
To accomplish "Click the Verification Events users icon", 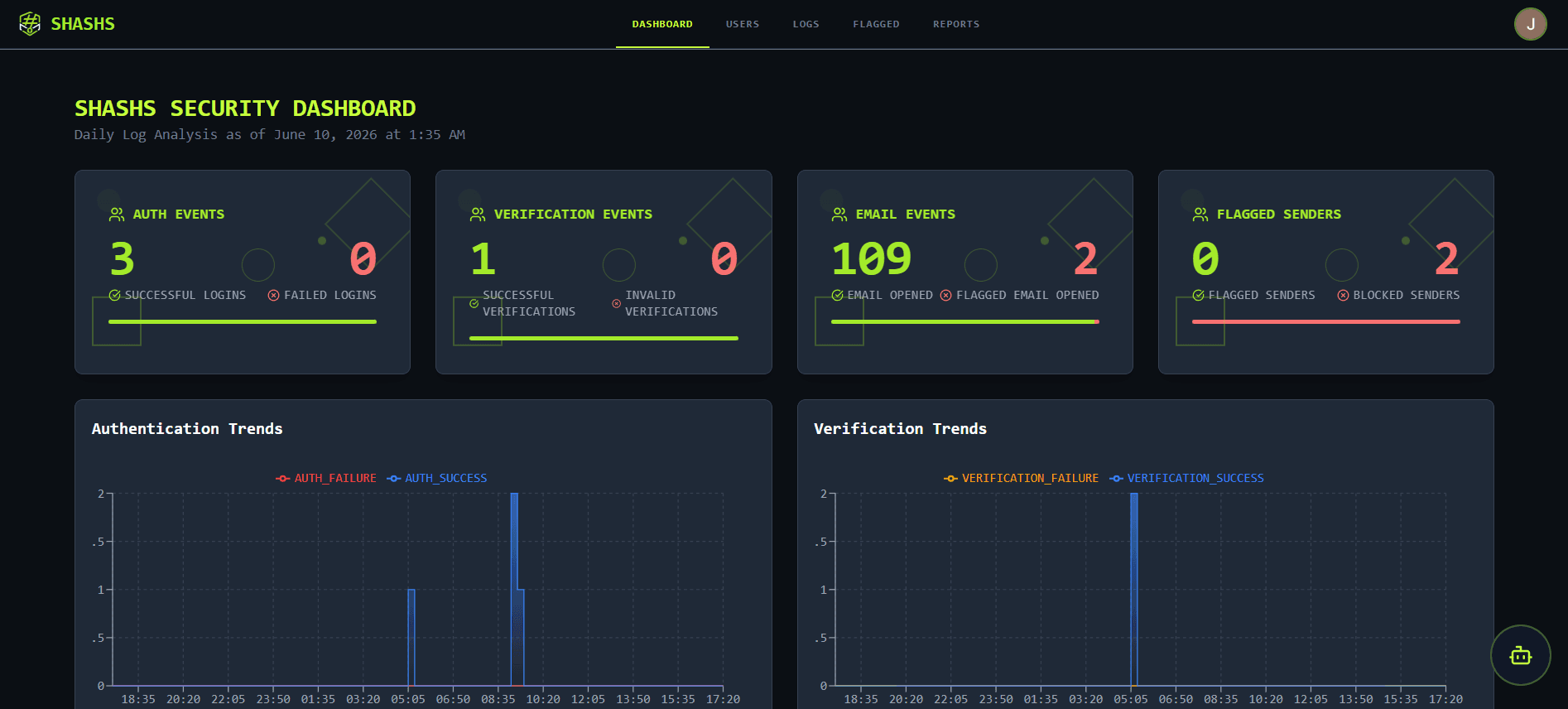I will [478, 215].
